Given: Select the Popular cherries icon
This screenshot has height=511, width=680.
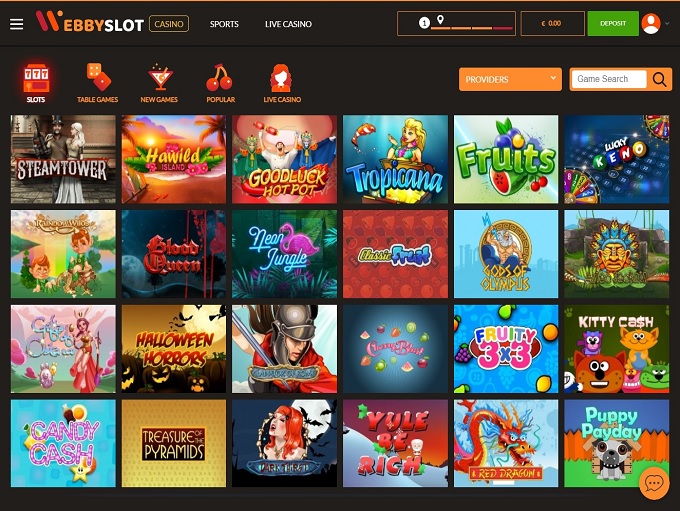Looking at the screenshot, I should coord(219,78).
